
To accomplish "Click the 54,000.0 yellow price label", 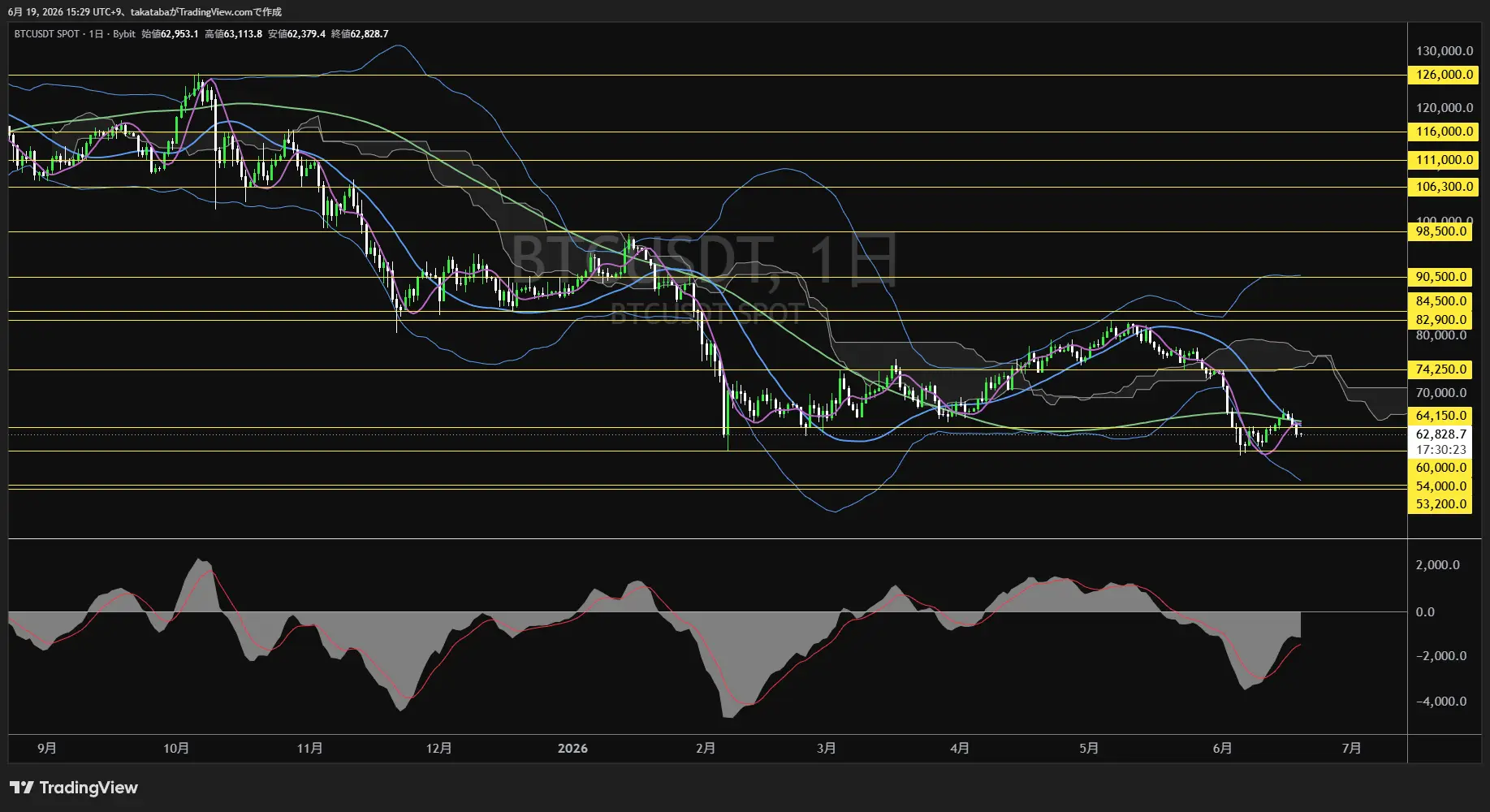I will (1441, 486).
